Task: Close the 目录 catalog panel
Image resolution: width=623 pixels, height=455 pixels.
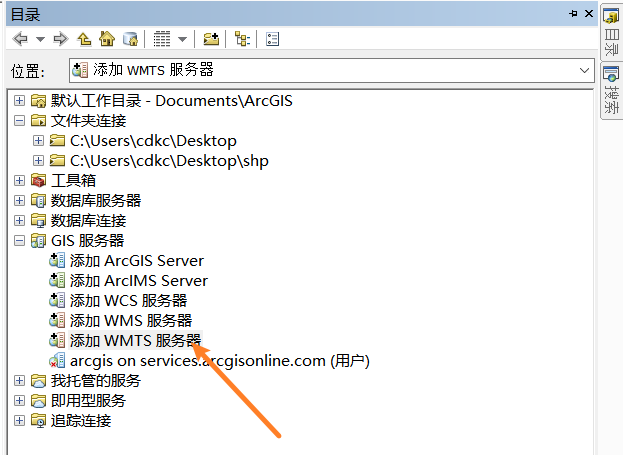Action: [589, 14]
